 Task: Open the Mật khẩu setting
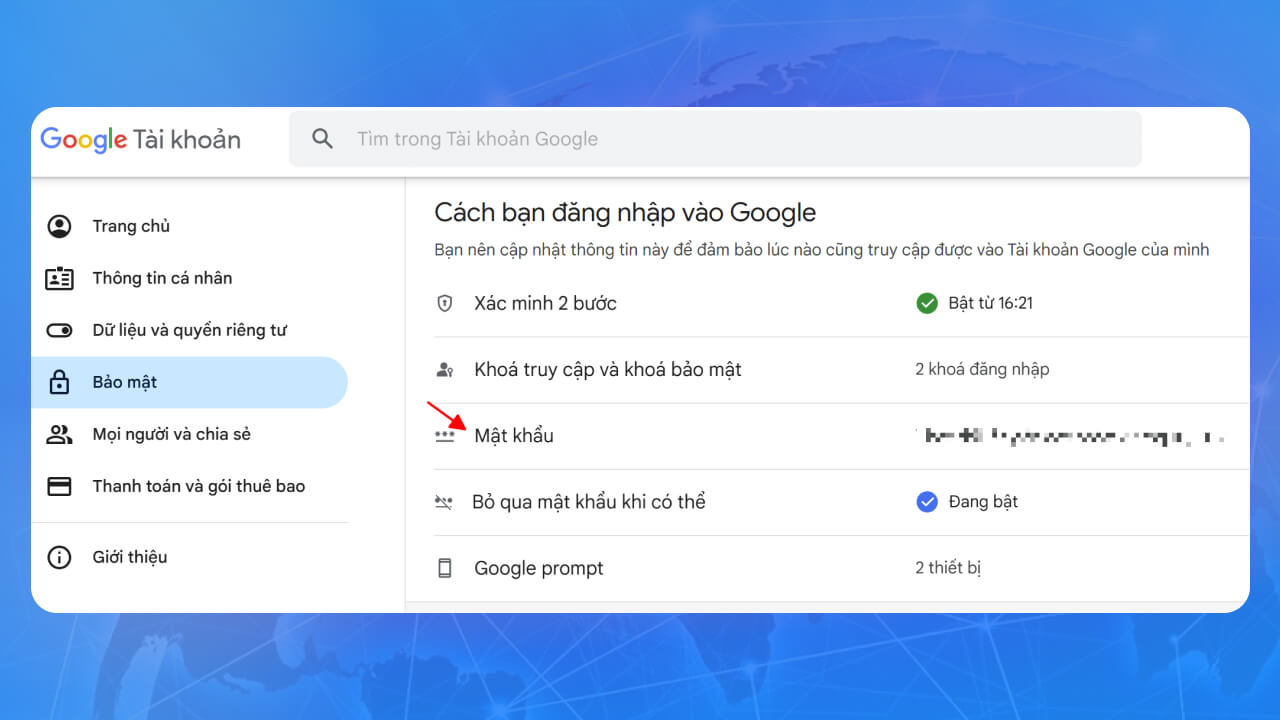coord(841,436)
